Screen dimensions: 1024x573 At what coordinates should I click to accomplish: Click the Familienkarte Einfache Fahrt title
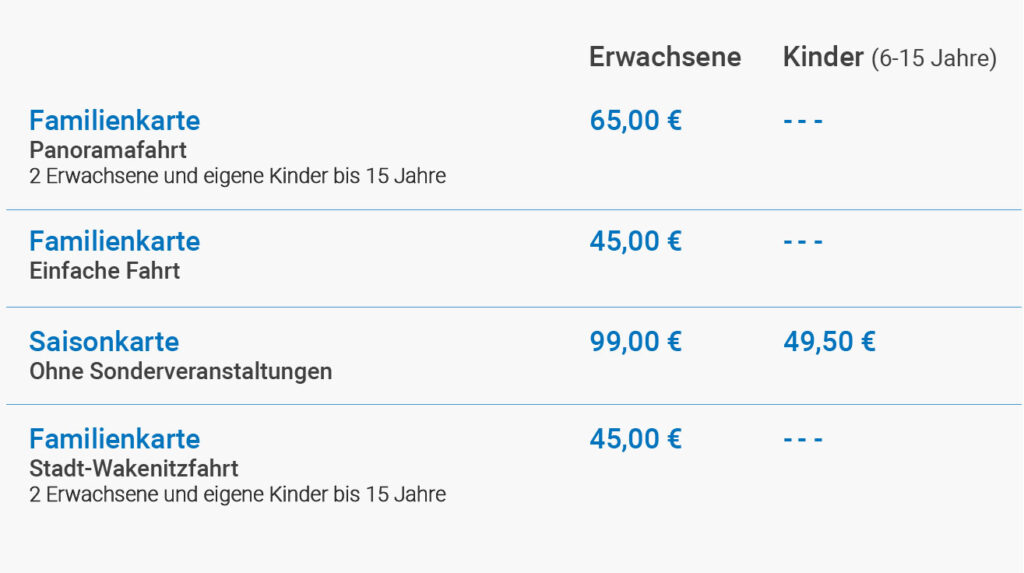(114, 242)
